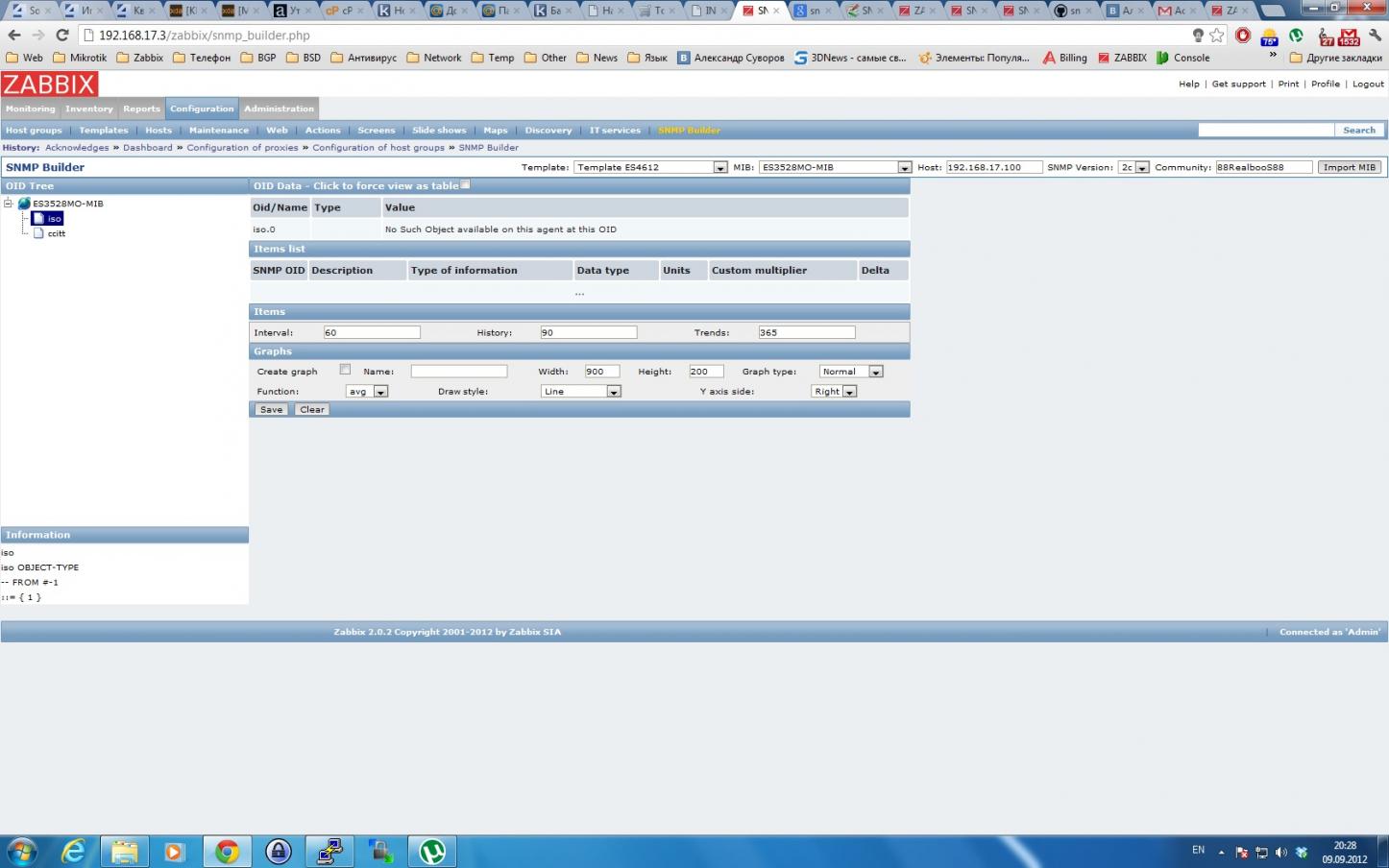
Task: Open the Другие закладки bookmarks folder
Action: click(x=1336, y=58)
